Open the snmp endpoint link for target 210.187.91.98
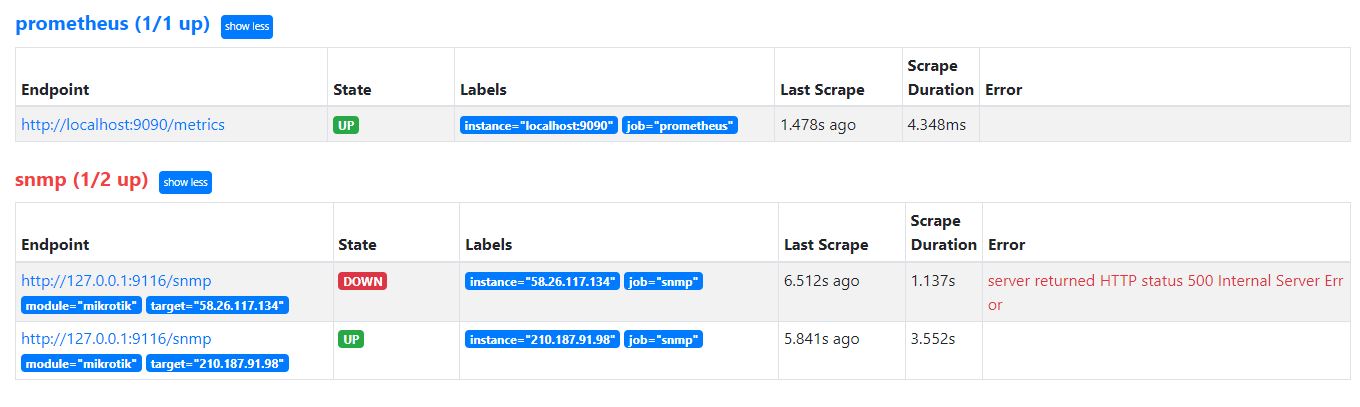 pos(116,339)
